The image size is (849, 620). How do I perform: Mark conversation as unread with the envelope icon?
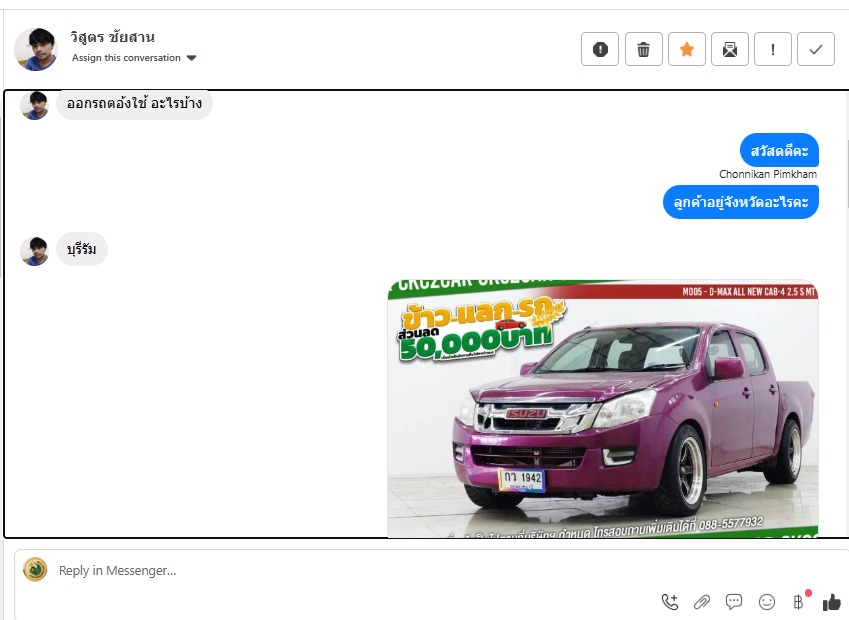(x=730, y=49)
